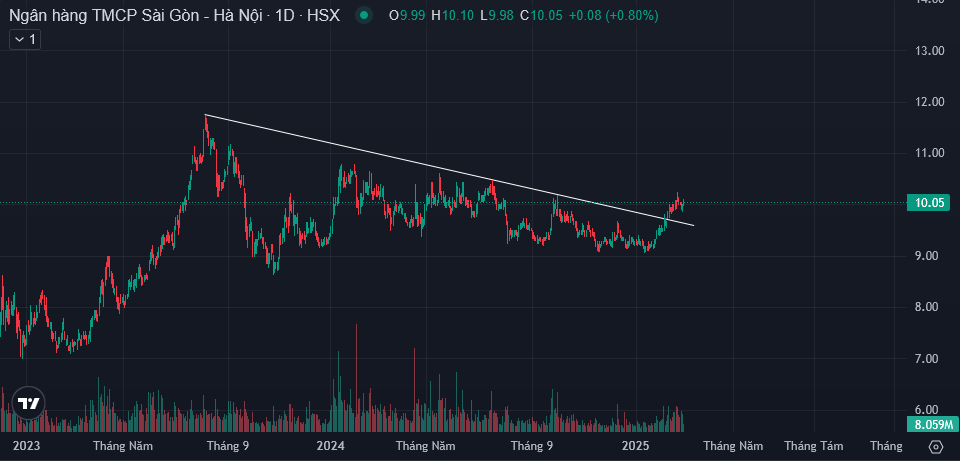Click the current price label 10.05
This screenshot has height=461, width=960.
coord(928,203)
